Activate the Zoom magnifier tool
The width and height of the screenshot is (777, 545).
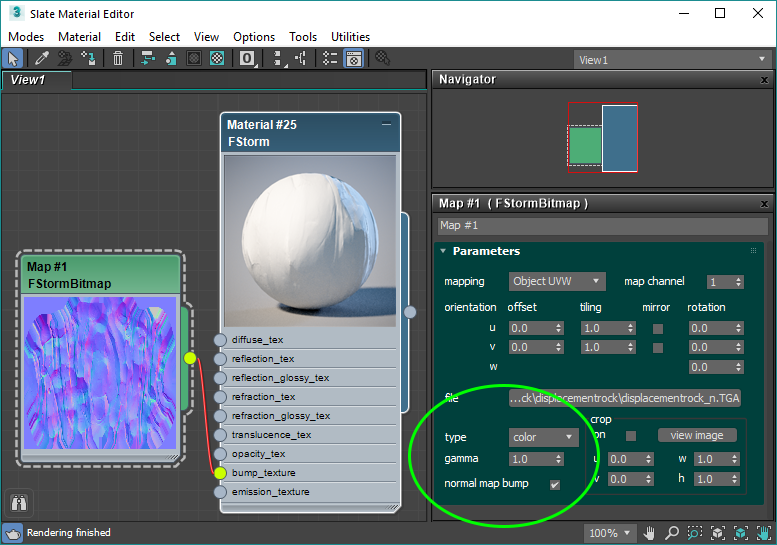[671, 533]
